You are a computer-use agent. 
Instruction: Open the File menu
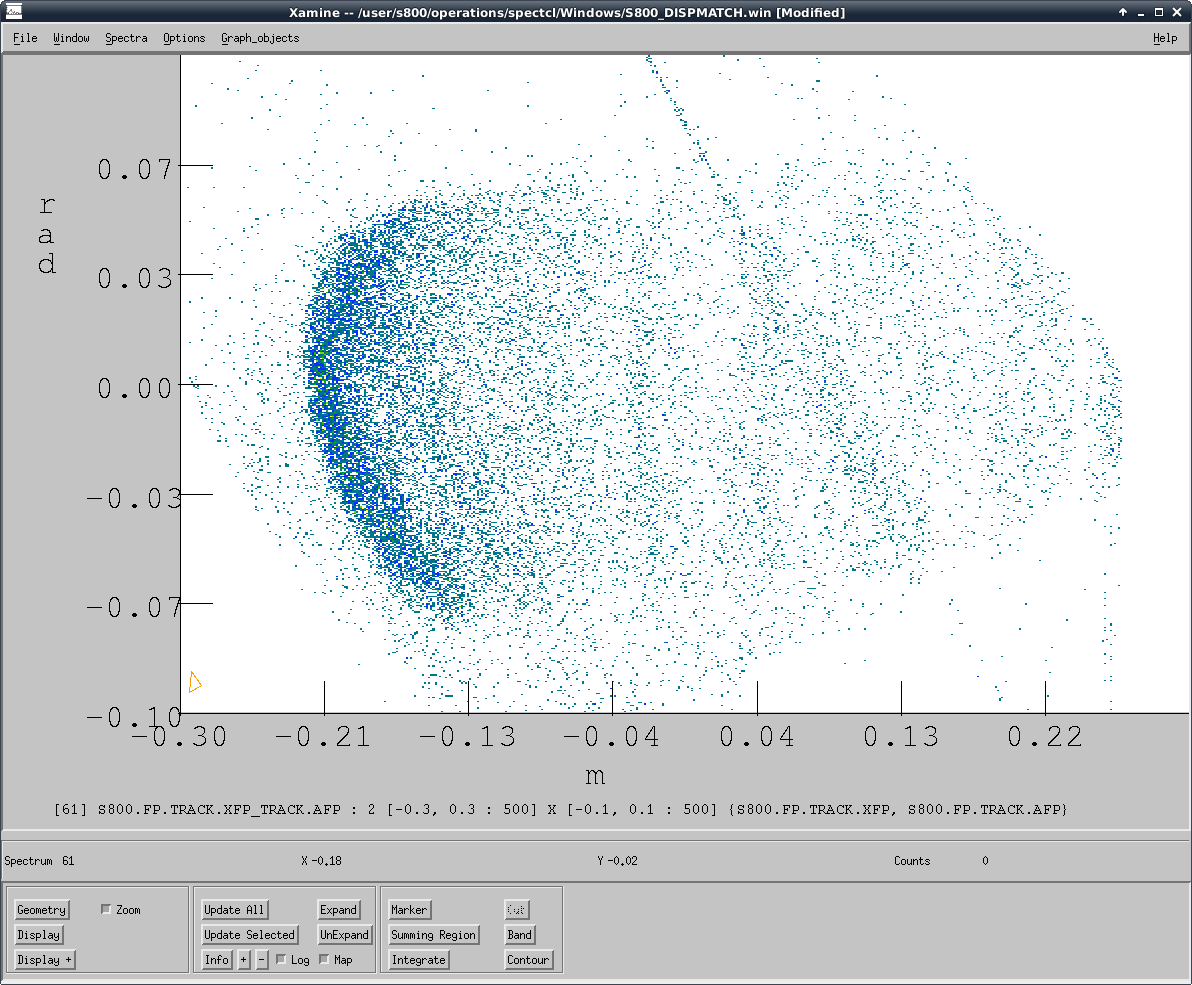click(25, 38)
